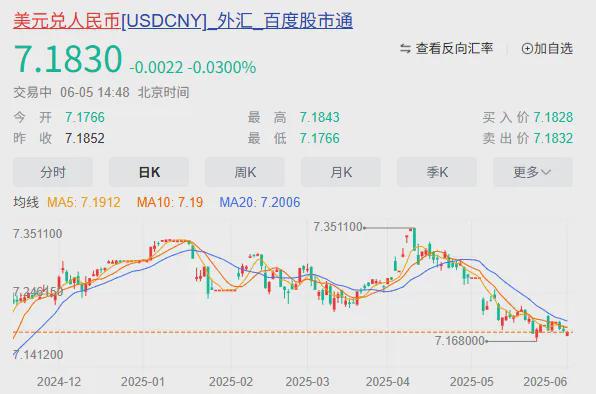Click the 2025-05 date axis label
This screenshot has width=596, height=394.
[472, 381]
